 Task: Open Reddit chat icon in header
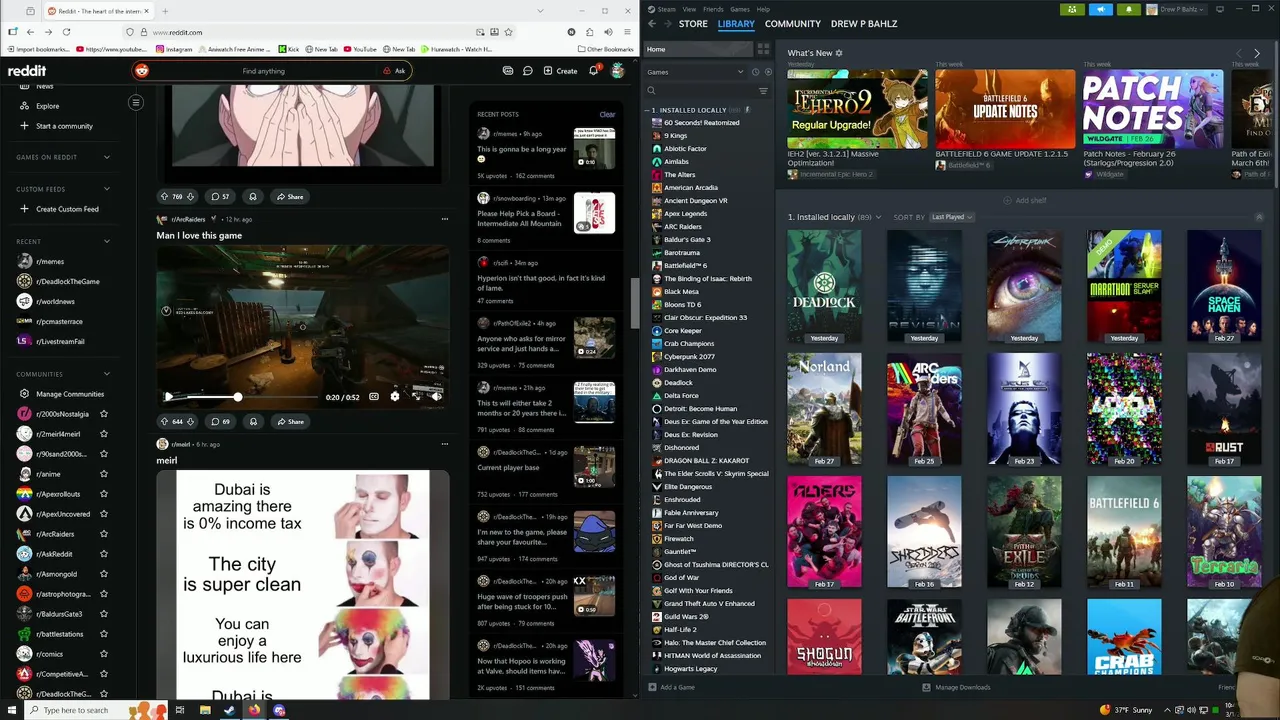coord(527,71)
